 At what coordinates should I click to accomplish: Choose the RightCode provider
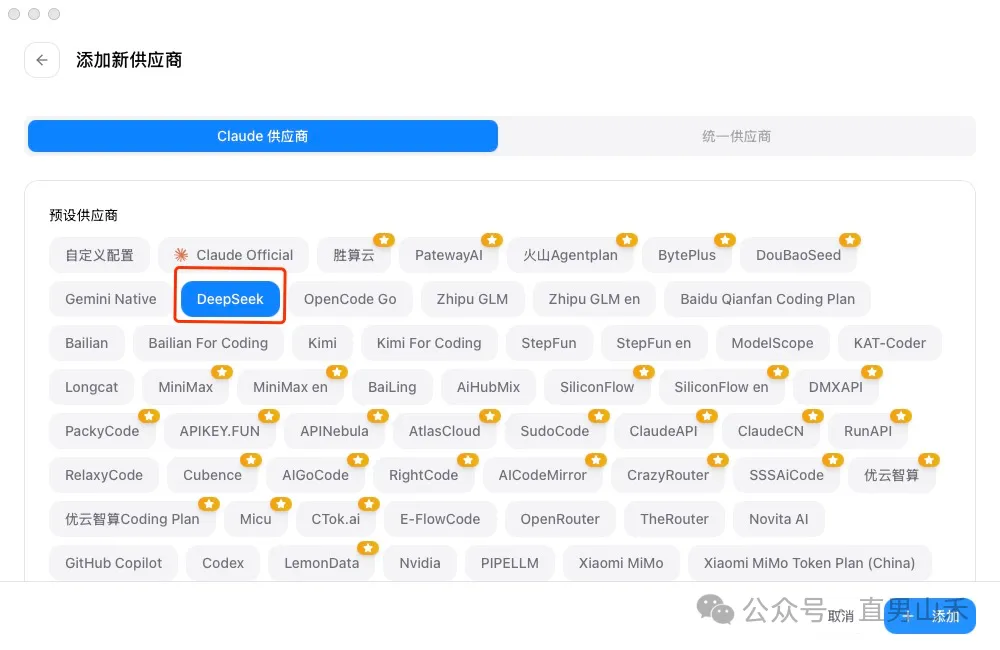pyautogui.click(x=423, y=475)
